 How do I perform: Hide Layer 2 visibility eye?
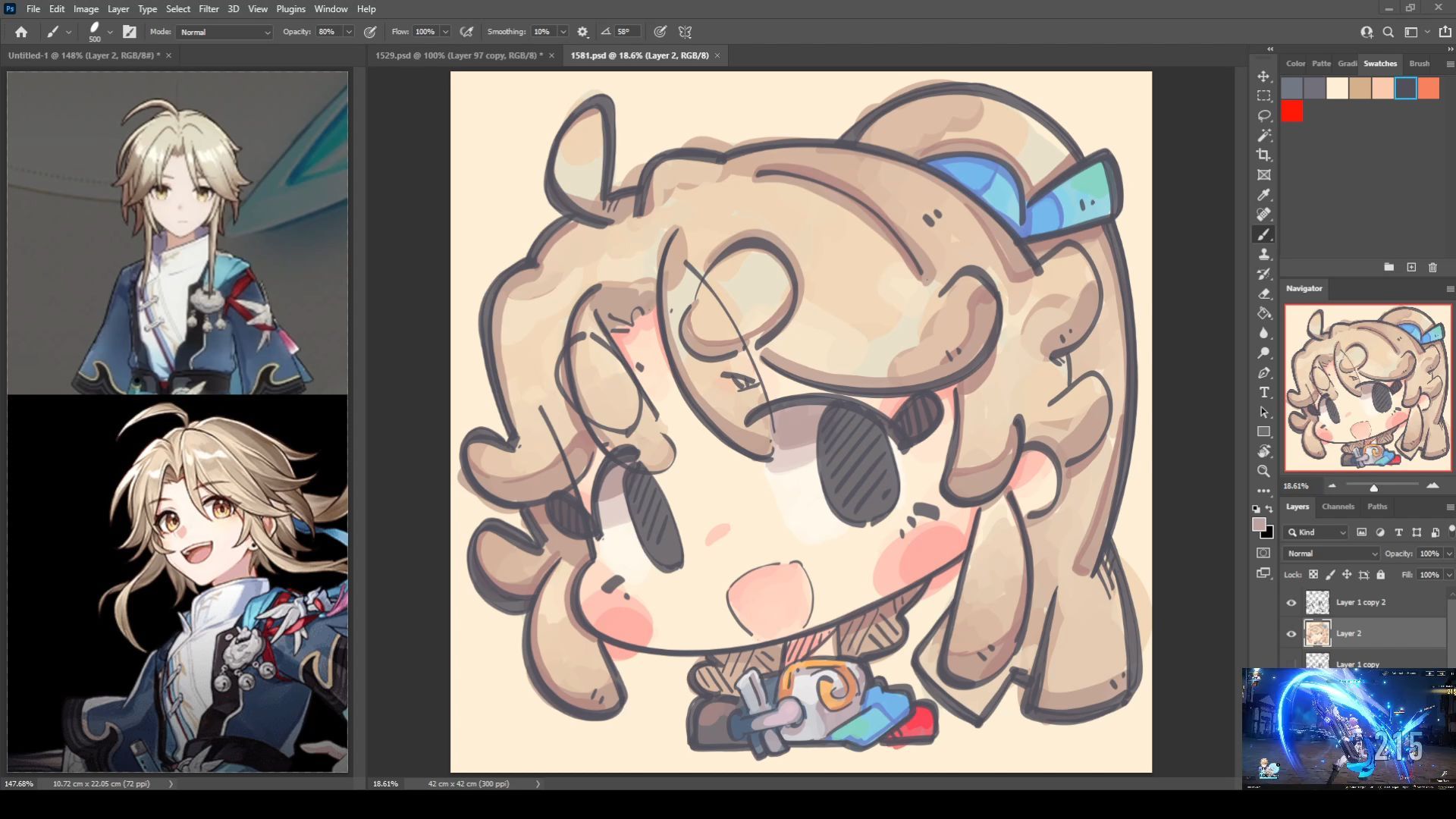coord(1291,634)
